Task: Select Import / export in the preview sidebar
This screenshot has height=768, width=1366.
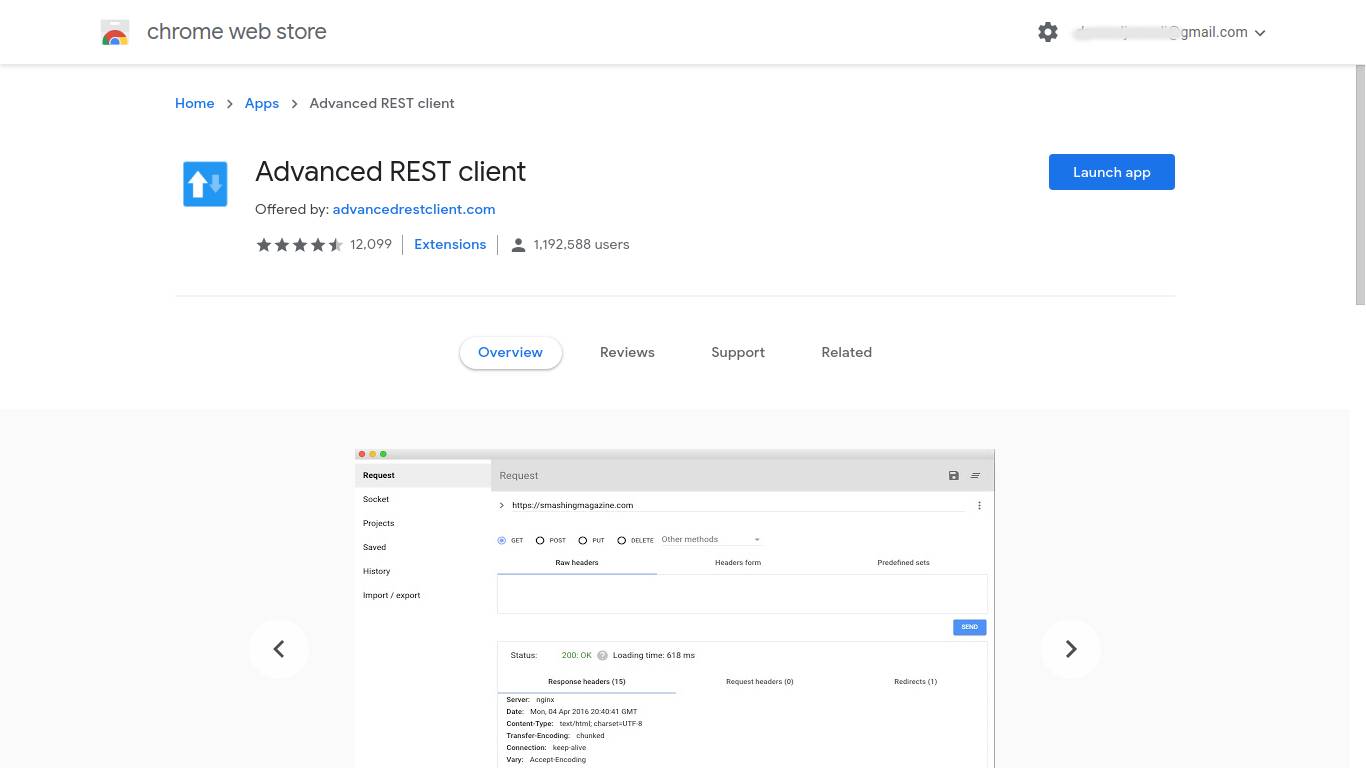Action: point(392,595)
